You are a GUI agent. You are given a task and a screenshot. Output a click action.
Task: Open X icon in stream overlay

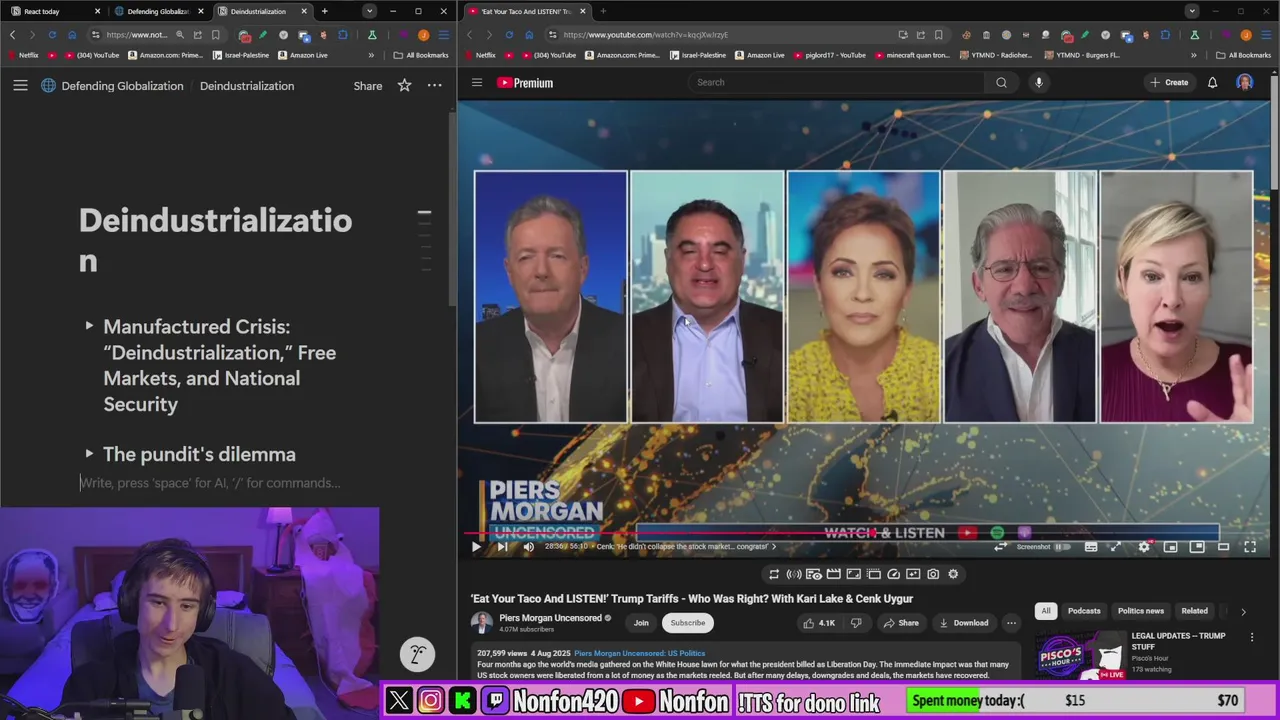click(399, 701)
